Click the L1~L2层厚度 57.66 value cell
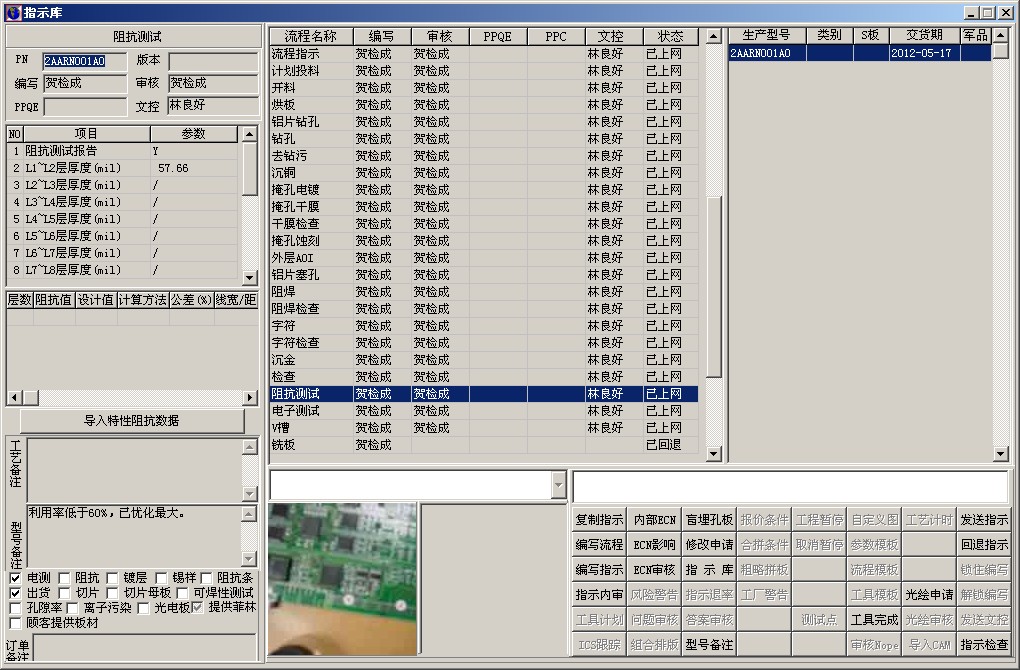The height and width of the screenshot is (670, 1020). coord(194,168)
